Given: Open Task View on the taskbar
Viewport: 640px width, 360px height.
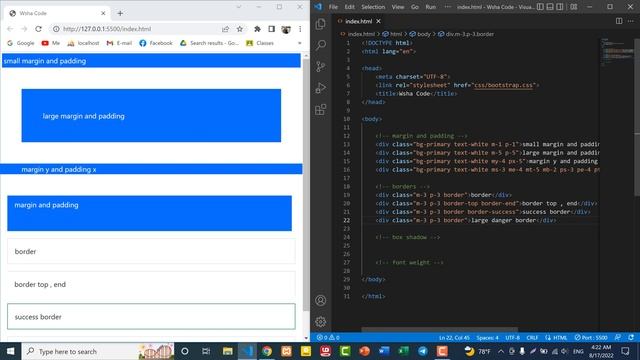Looking at the screenshot, I should tap(206, 351).
